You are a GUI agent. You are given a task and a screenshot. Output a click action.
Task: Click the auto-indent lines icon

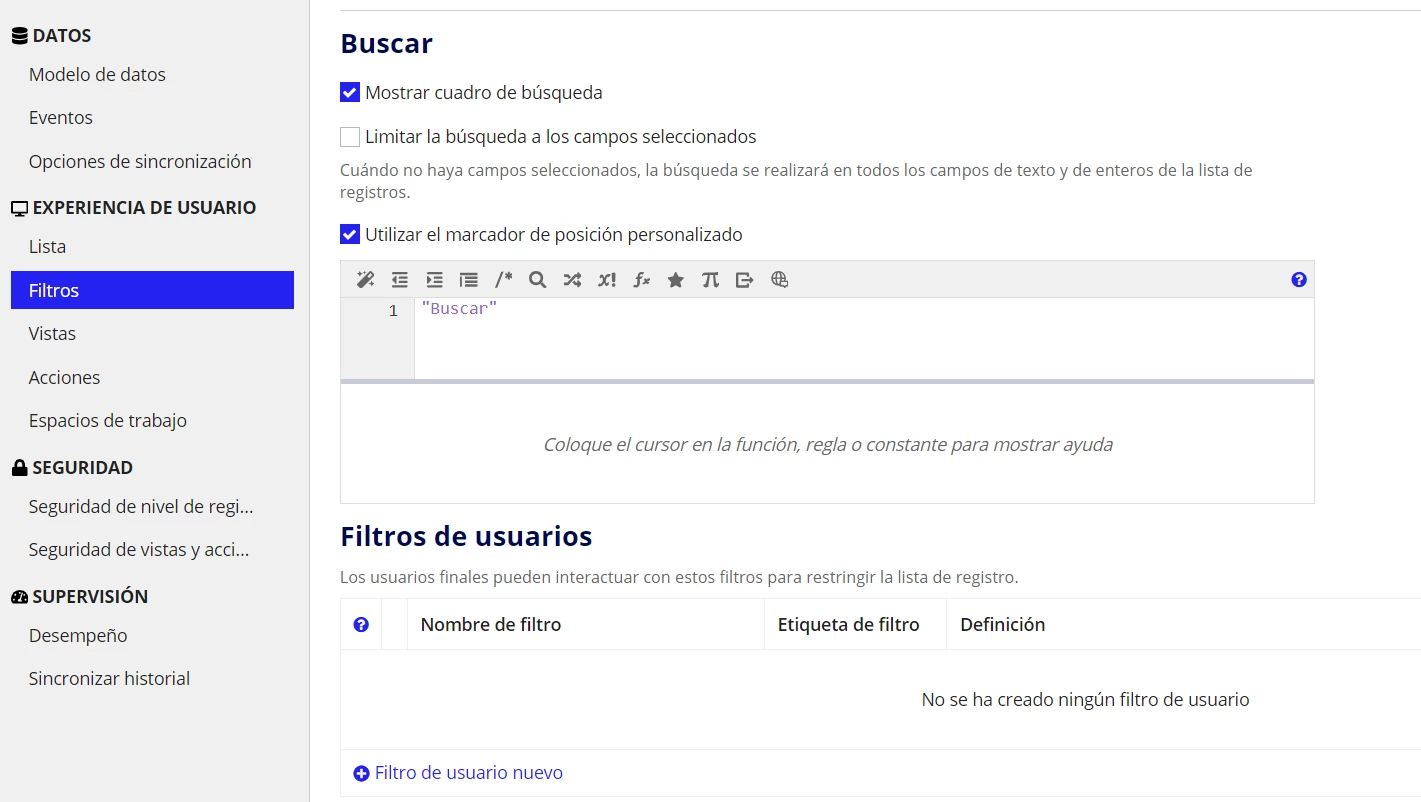click(x=468, y=280)
